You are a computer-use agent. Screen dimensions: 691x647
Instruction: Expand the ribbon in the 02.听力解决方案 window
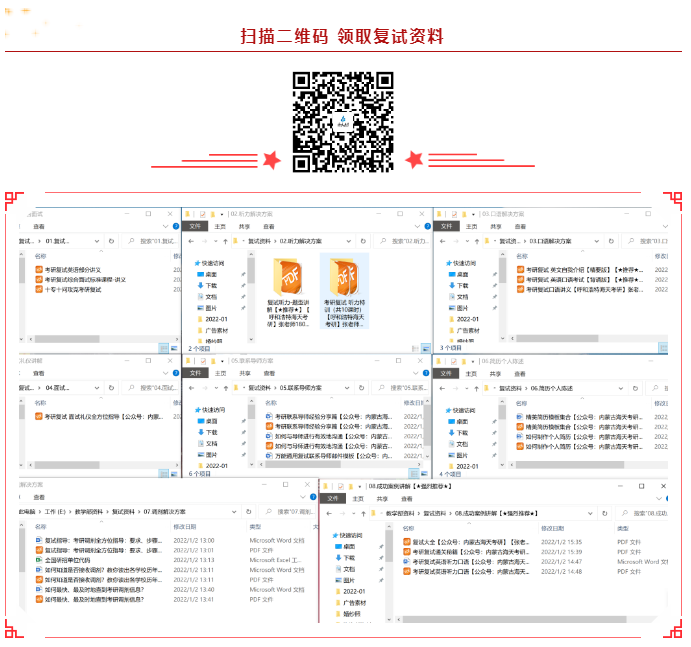pyautogui.click(x=417, y=226)
